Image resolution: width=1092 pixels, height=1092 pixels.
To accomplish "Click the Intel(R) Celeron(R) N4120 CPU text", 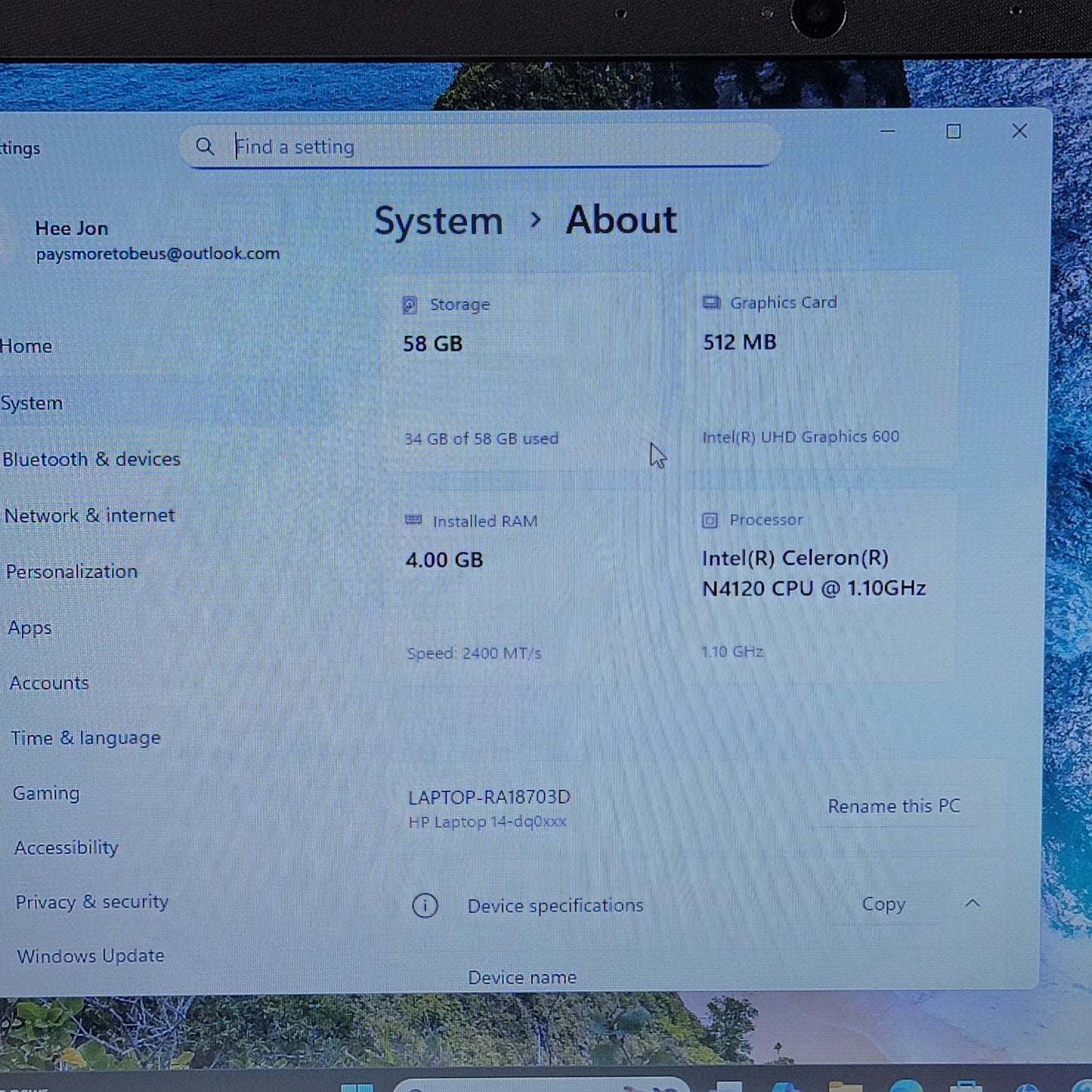I will tap(814, 573).
